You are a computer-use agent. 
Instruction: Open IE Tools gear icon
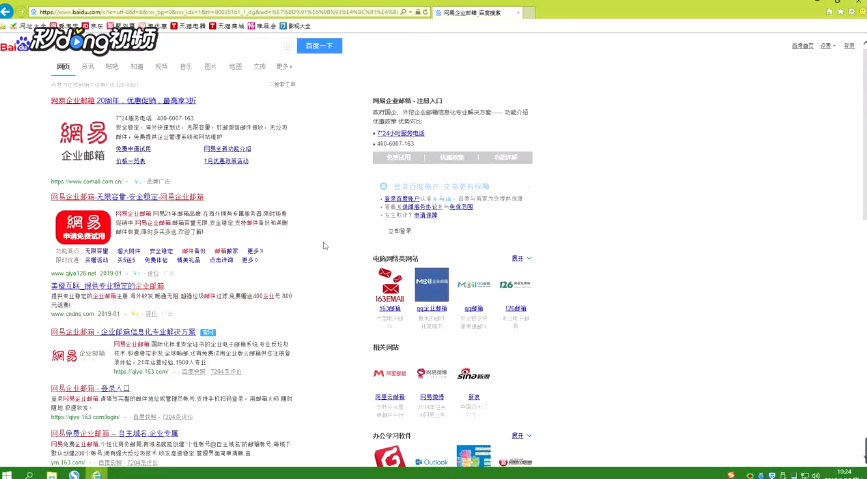coord(852,12)
